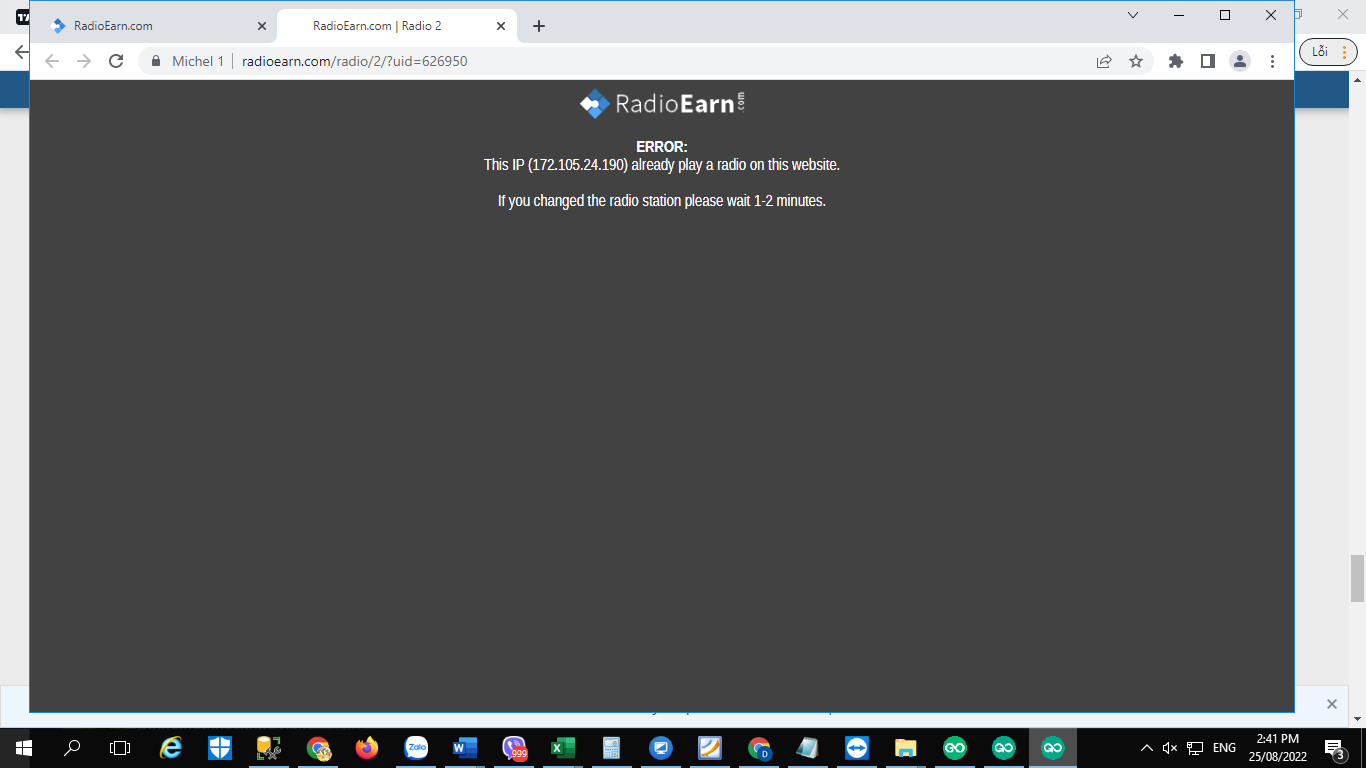
Task: Open a new browser tab
Action: click(539, 26)
